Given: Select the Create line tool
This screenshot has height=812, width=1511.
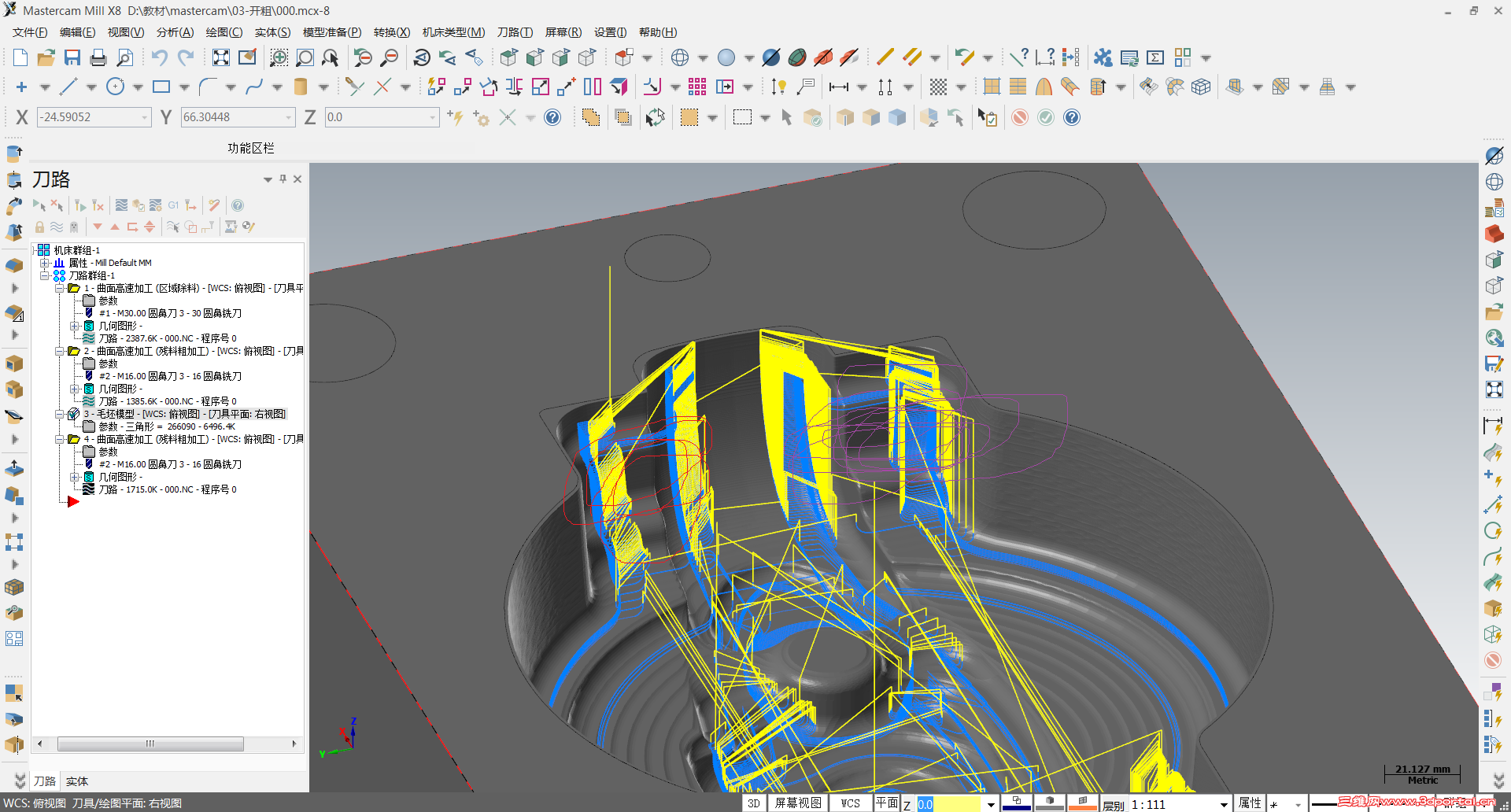Looking at the screenshot, I should coord(68,87).
